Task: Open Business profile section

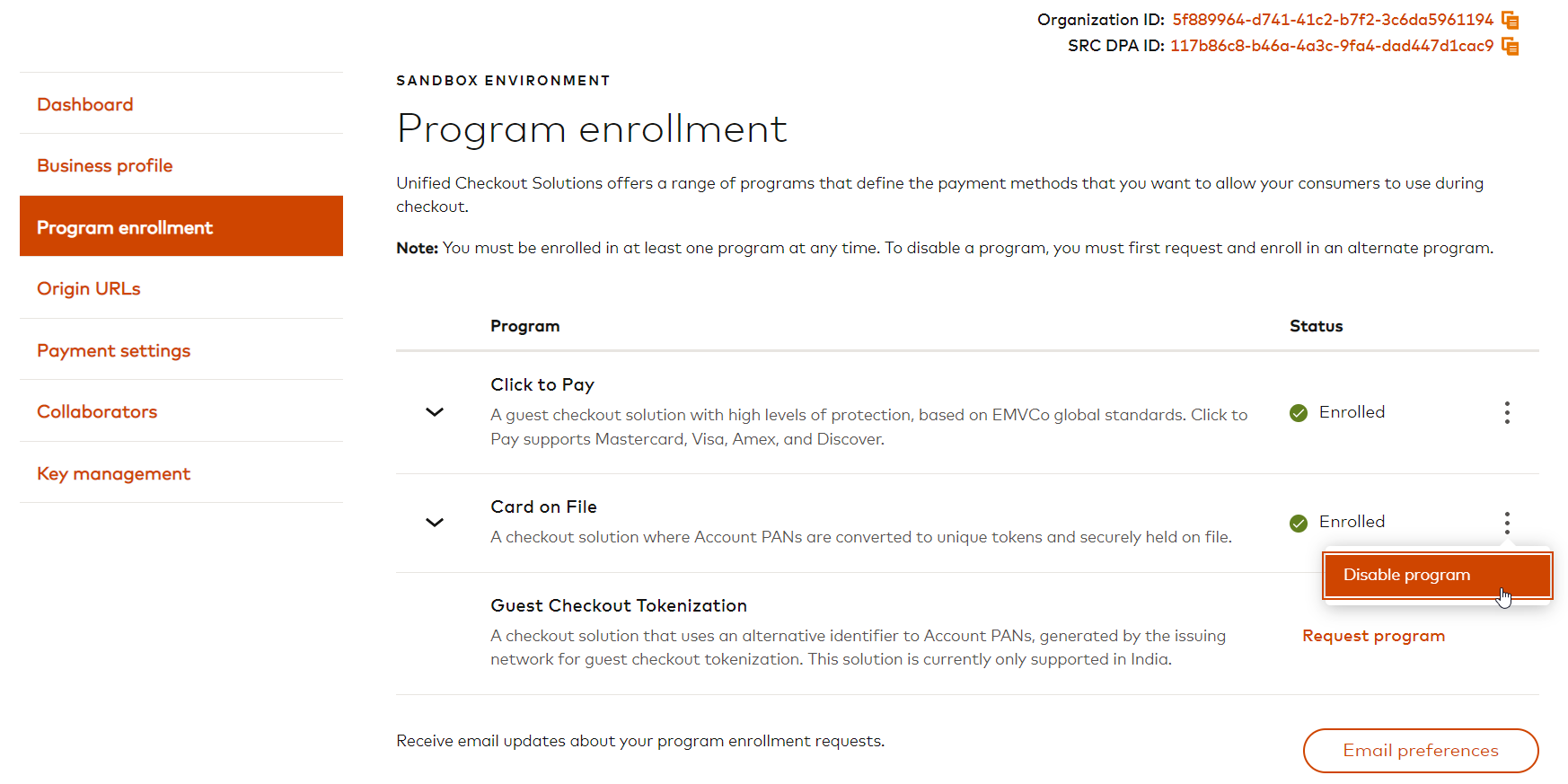Action: [x=105, y=165]
